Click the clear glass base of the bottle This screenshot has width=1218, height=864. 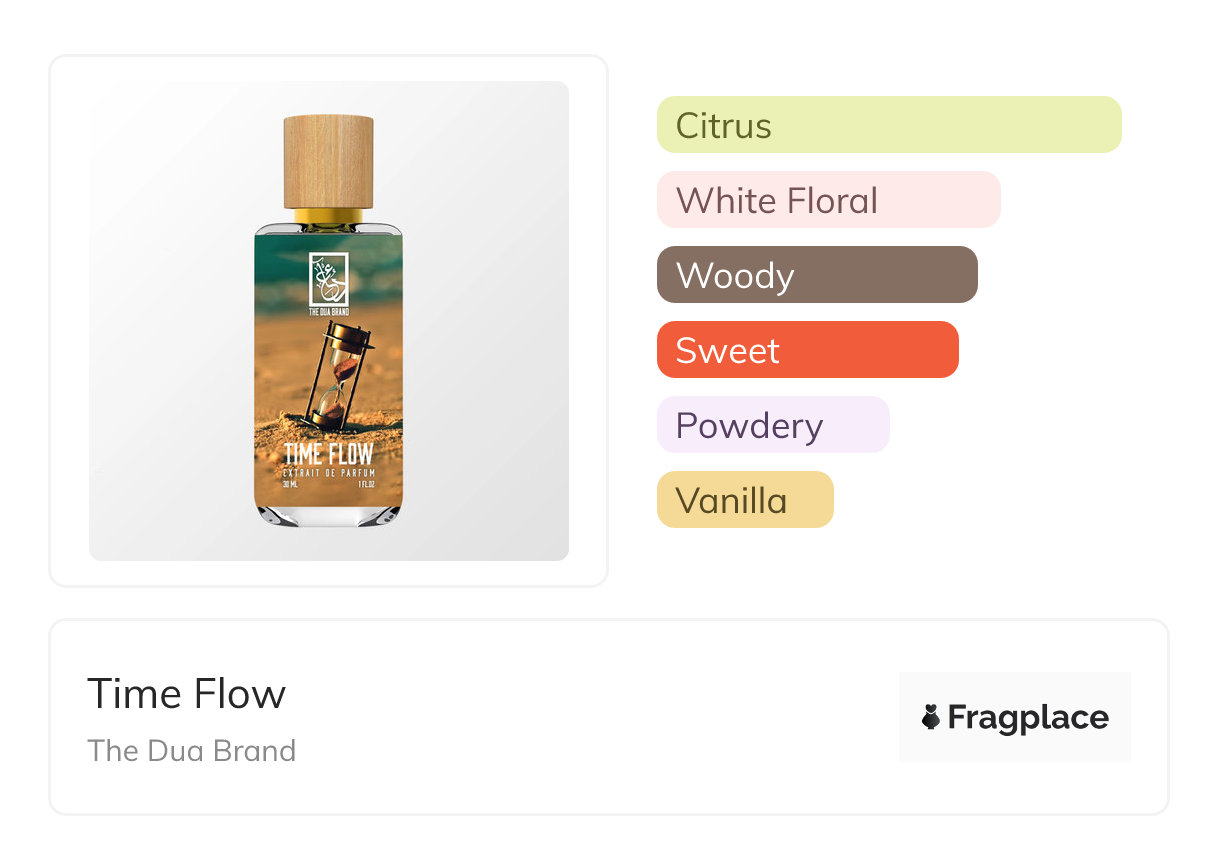[x=328, y=516]
